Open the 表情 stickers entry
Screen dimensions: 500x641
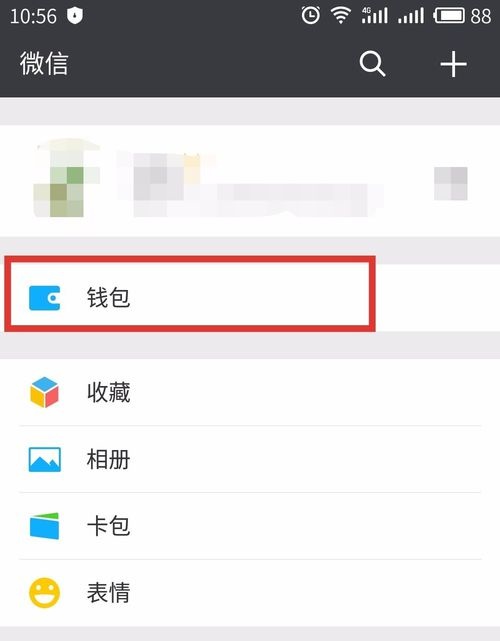pos(250,593)
